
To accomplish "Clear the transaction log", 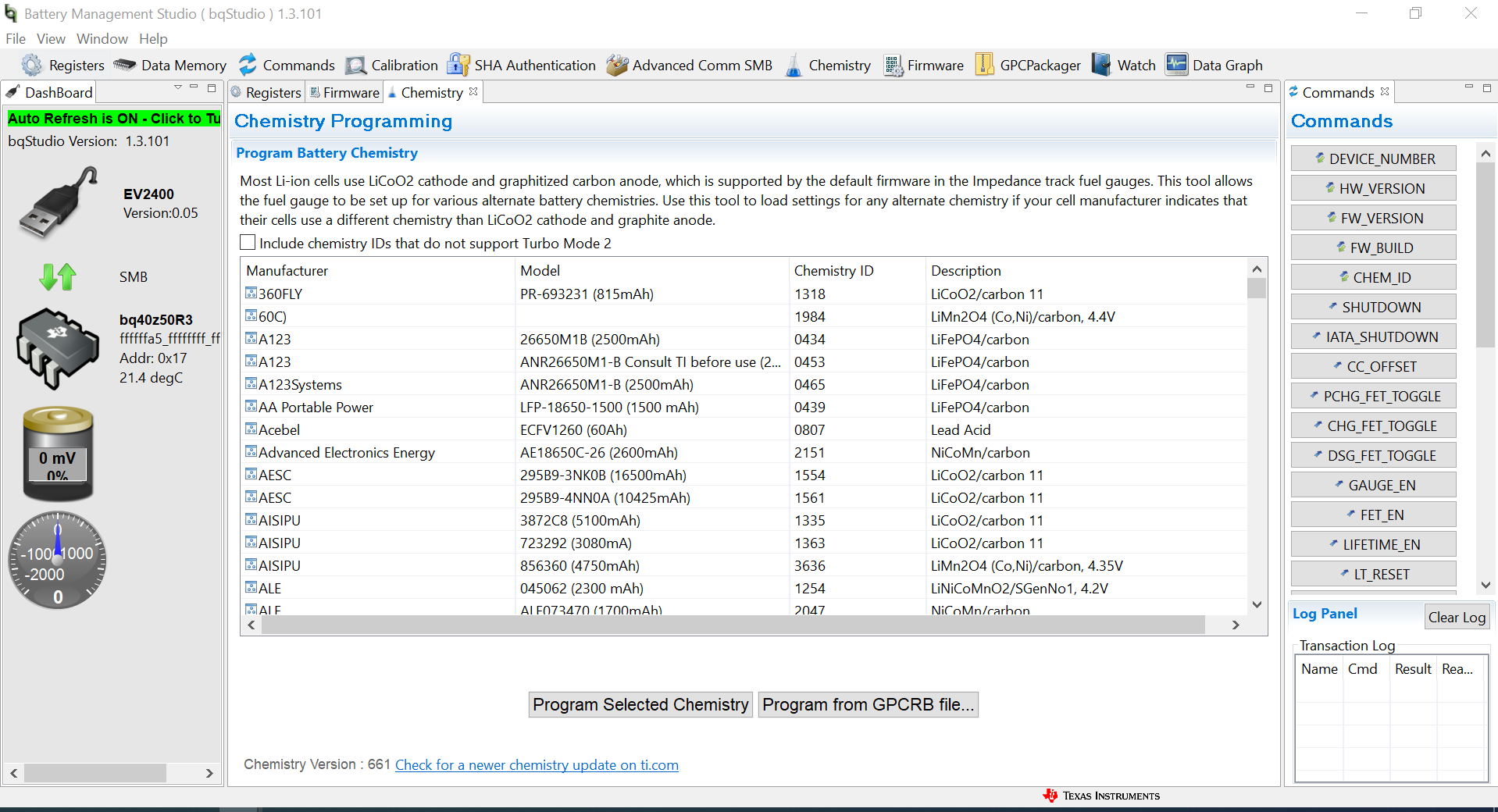I will pyautogui.click(x=1457, y=617).
